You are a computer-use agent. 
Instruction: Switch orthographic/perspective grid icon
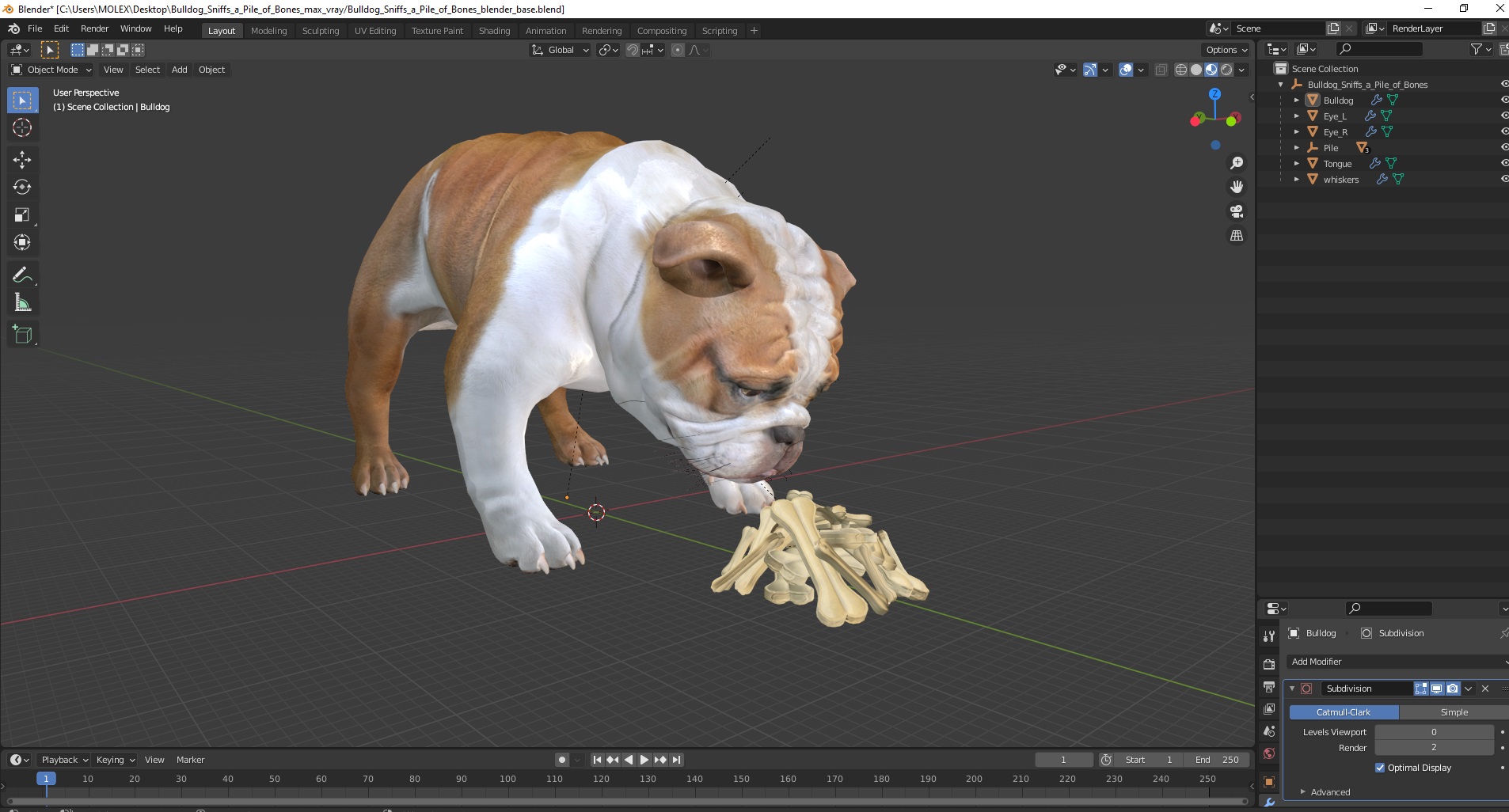(x=1236, y=236)
